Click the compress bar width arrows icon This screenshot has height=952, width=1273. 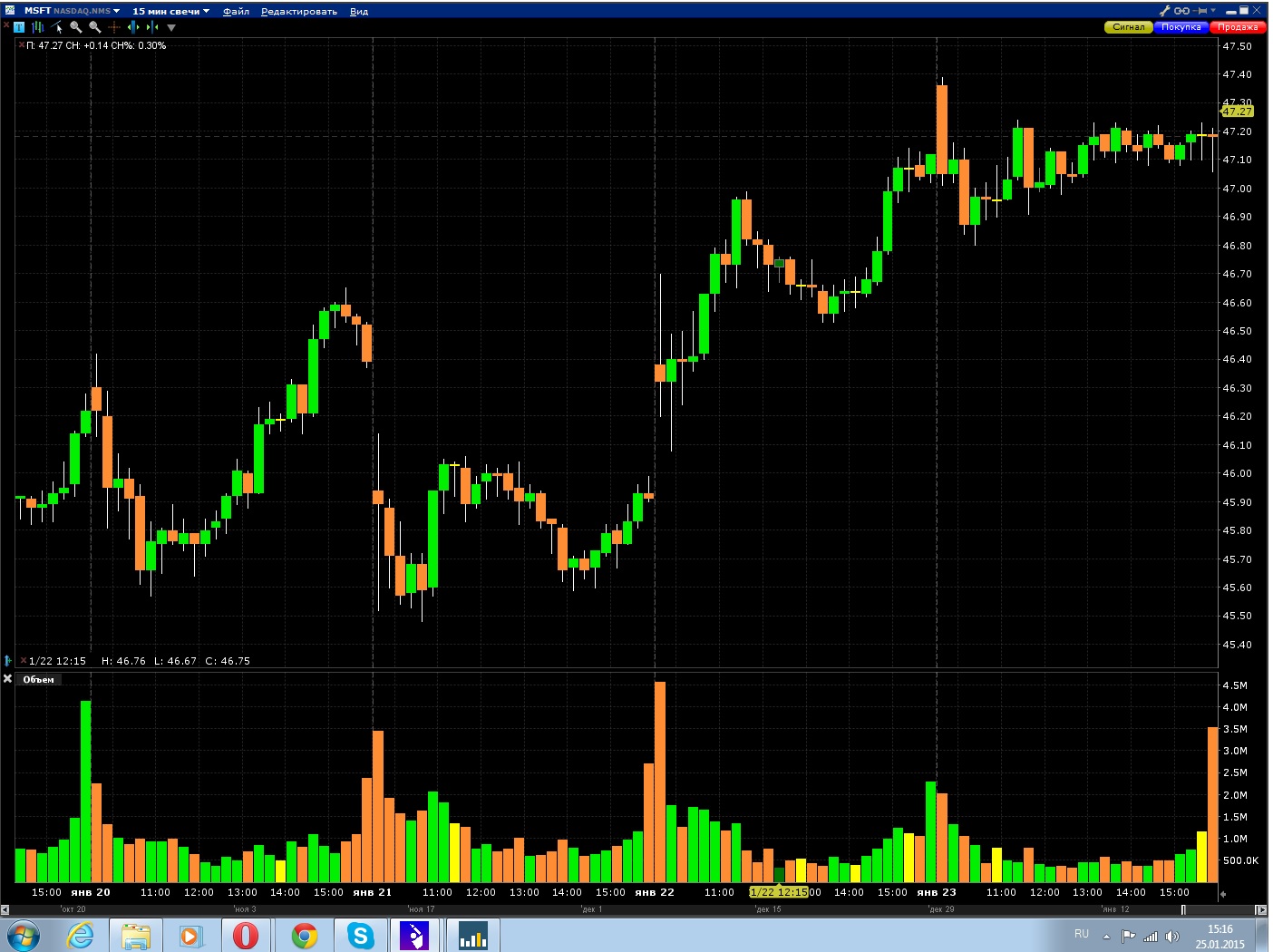click(x=152, y=27)
